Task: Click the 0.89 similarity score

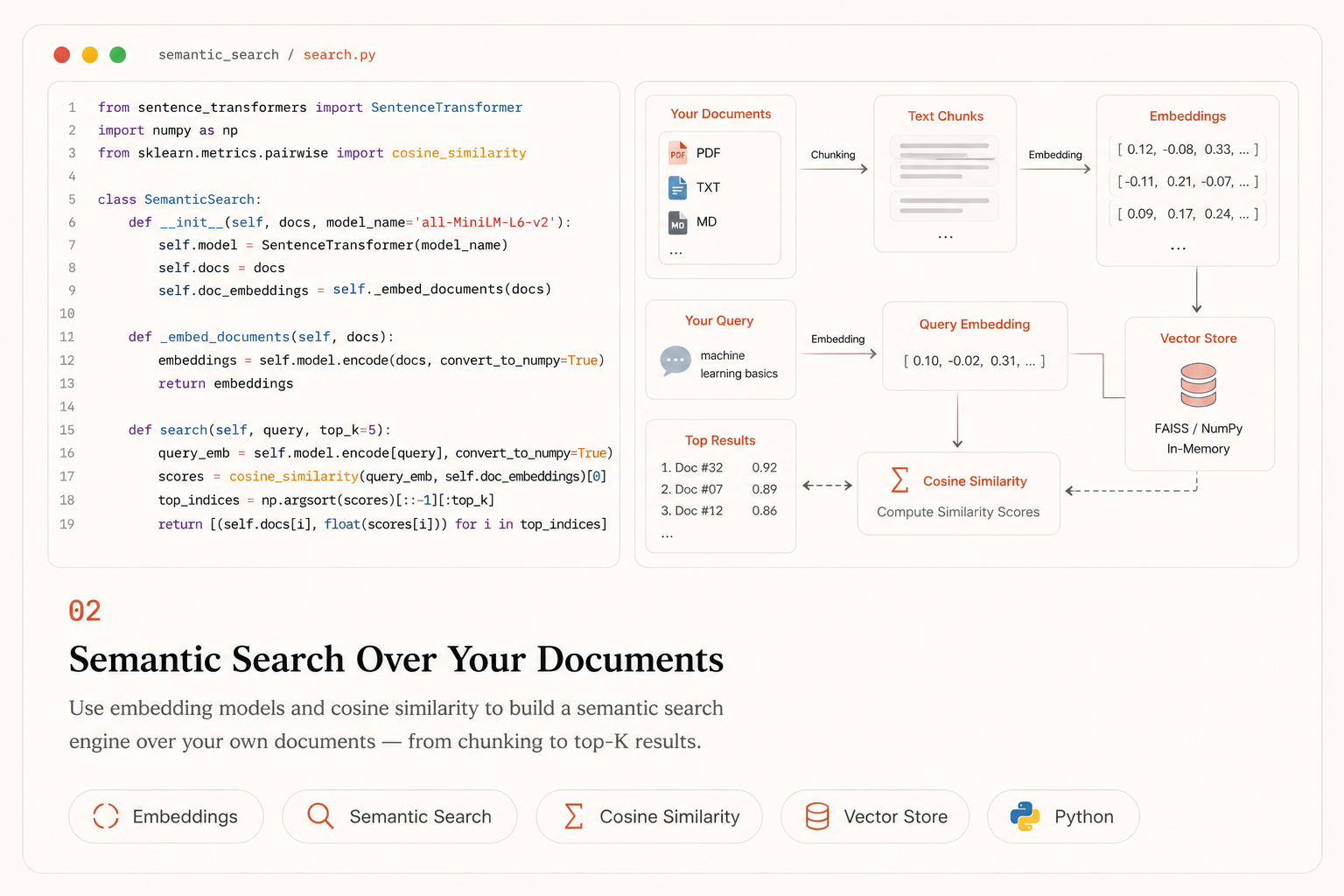Action: tap(765, 489)
